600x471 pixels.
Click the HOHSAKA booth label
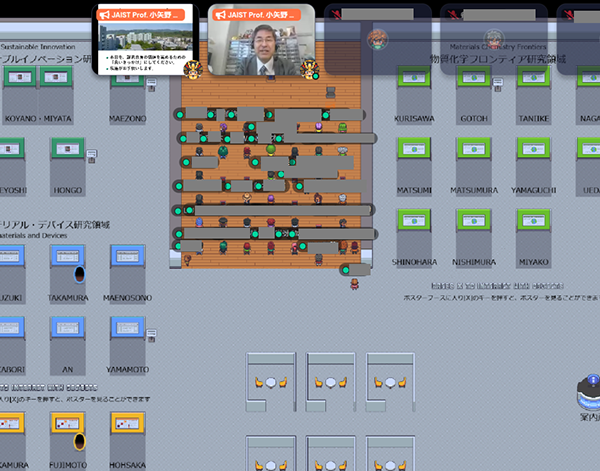pyautogui.click(x=127, y=465)
